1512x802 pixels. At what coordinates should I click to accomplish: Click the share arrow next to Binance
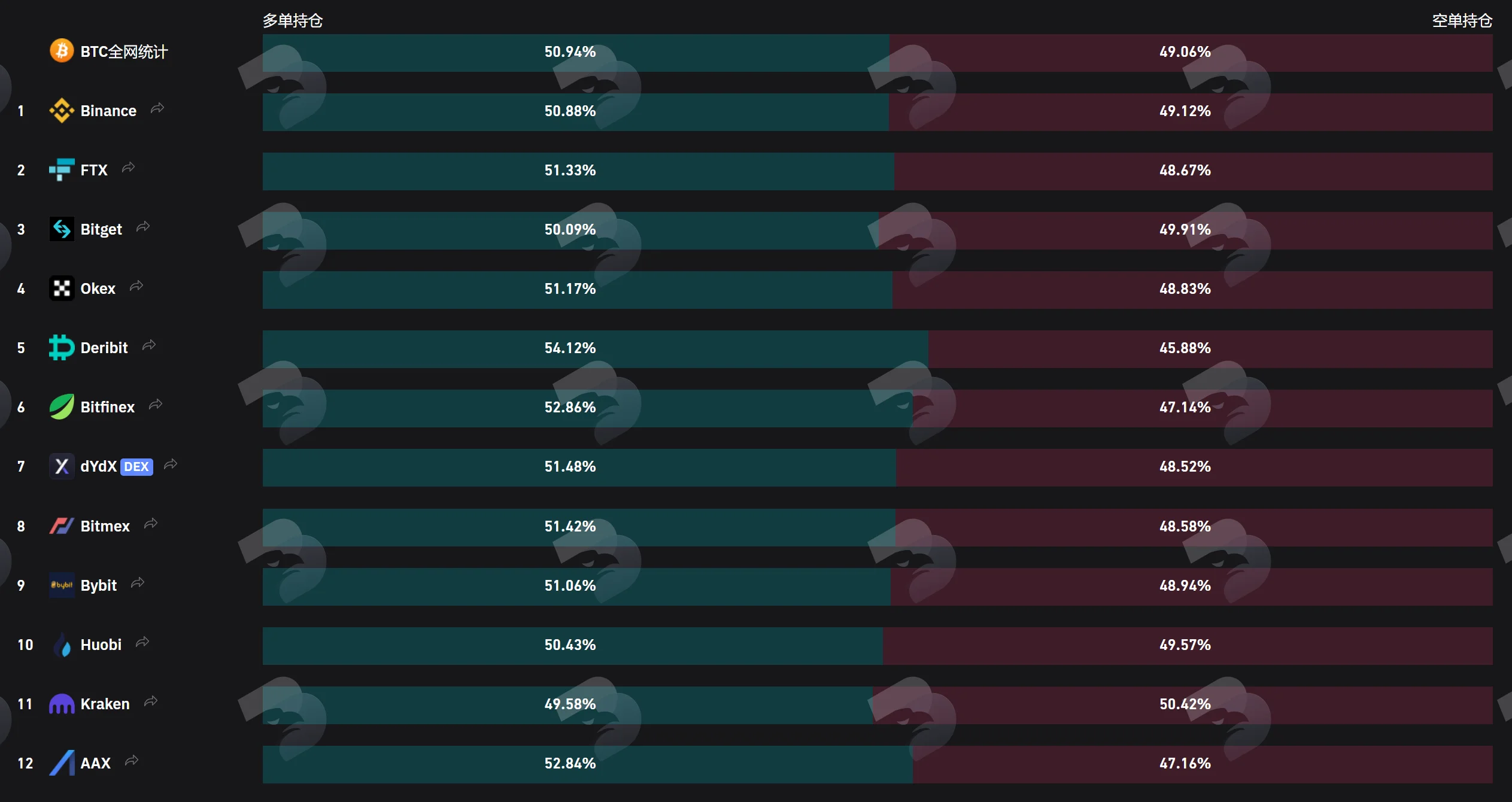pyautogui.click(x=157, y=108)
